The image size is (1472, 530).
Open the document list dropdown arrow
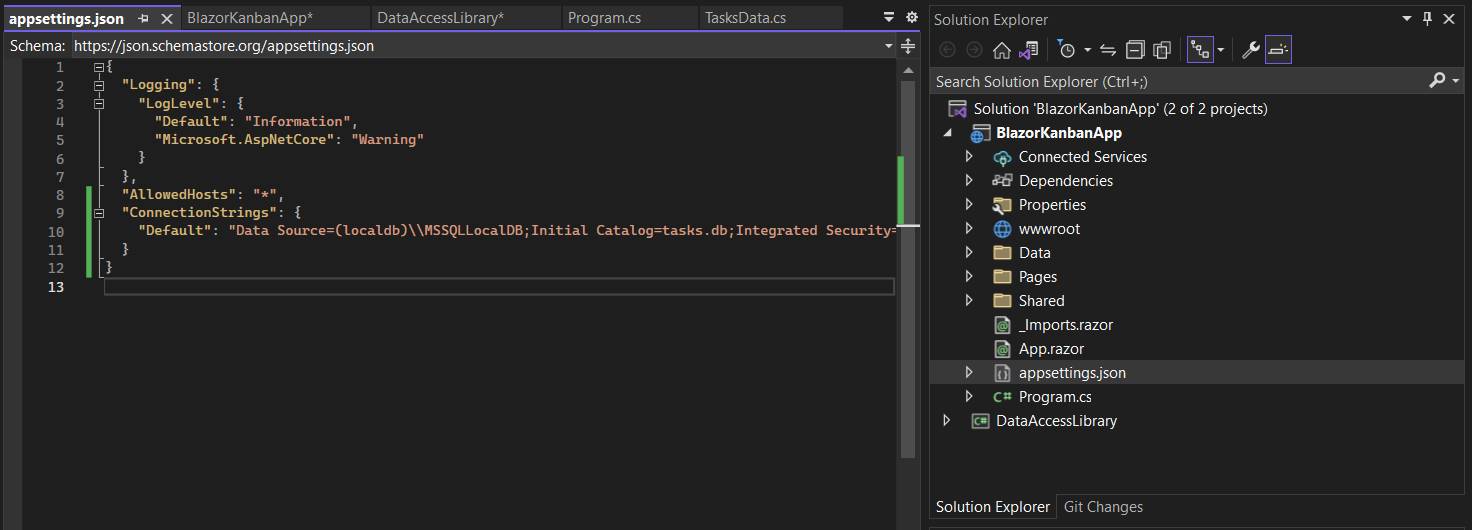pos(890,17)
